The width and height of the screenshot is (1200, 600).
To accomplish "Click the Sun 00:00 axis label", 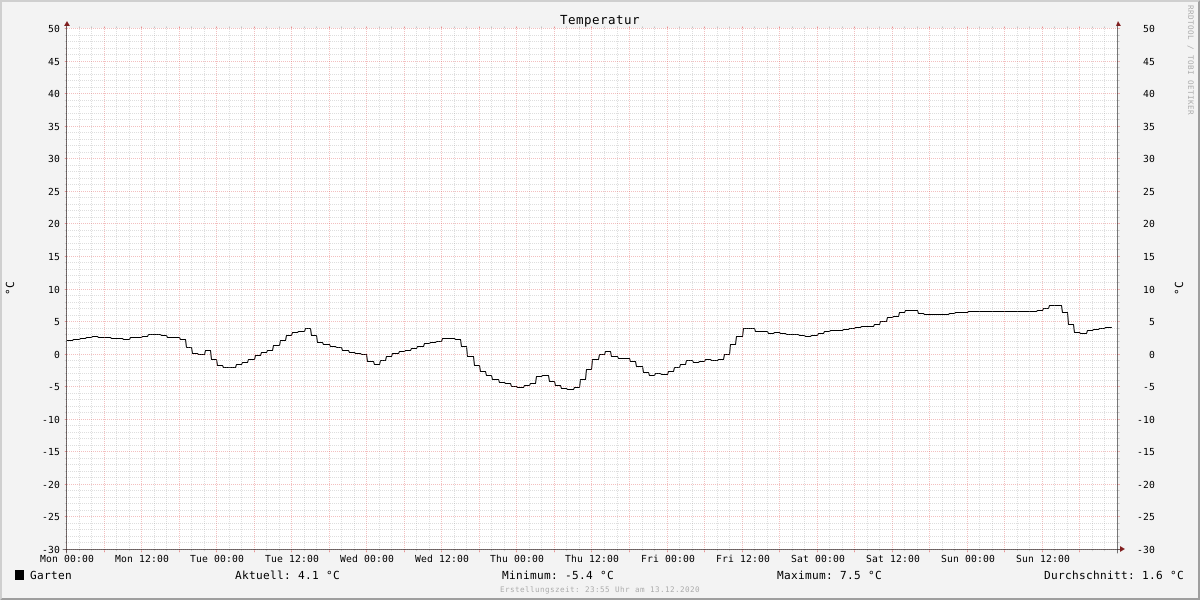I will [x=968, y=559].
